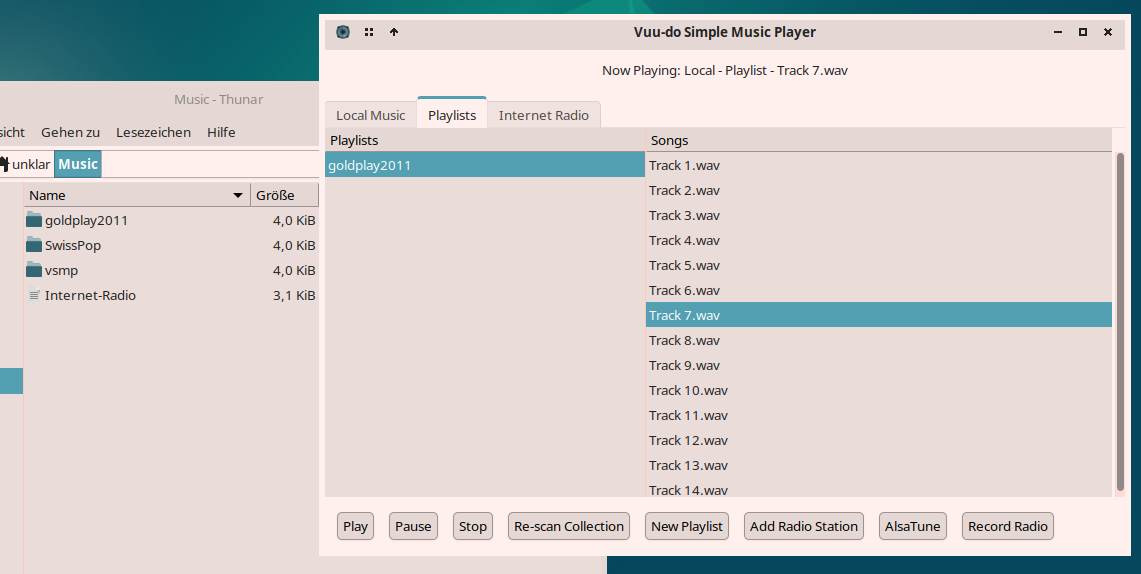The height and width of the screenshot is (574, 1141).
Task: Click the Songs column header
Action: (x=879, y=140)
